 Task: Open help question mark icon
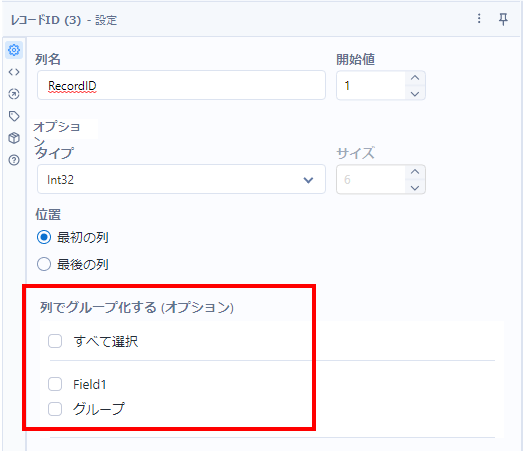coord(14,160)
